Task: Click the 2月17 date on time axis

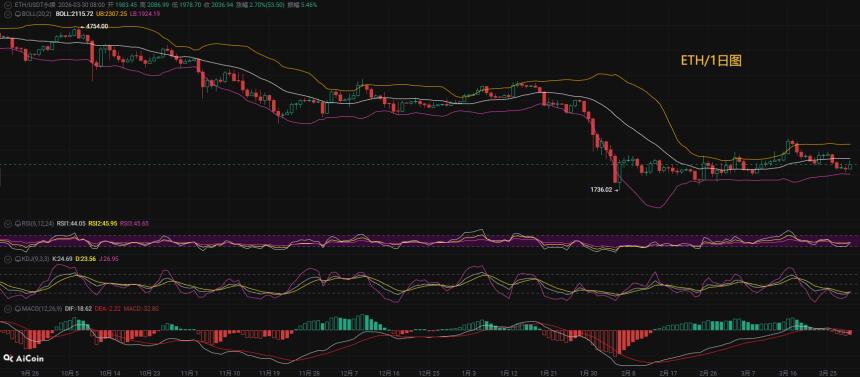Action: 667,373
